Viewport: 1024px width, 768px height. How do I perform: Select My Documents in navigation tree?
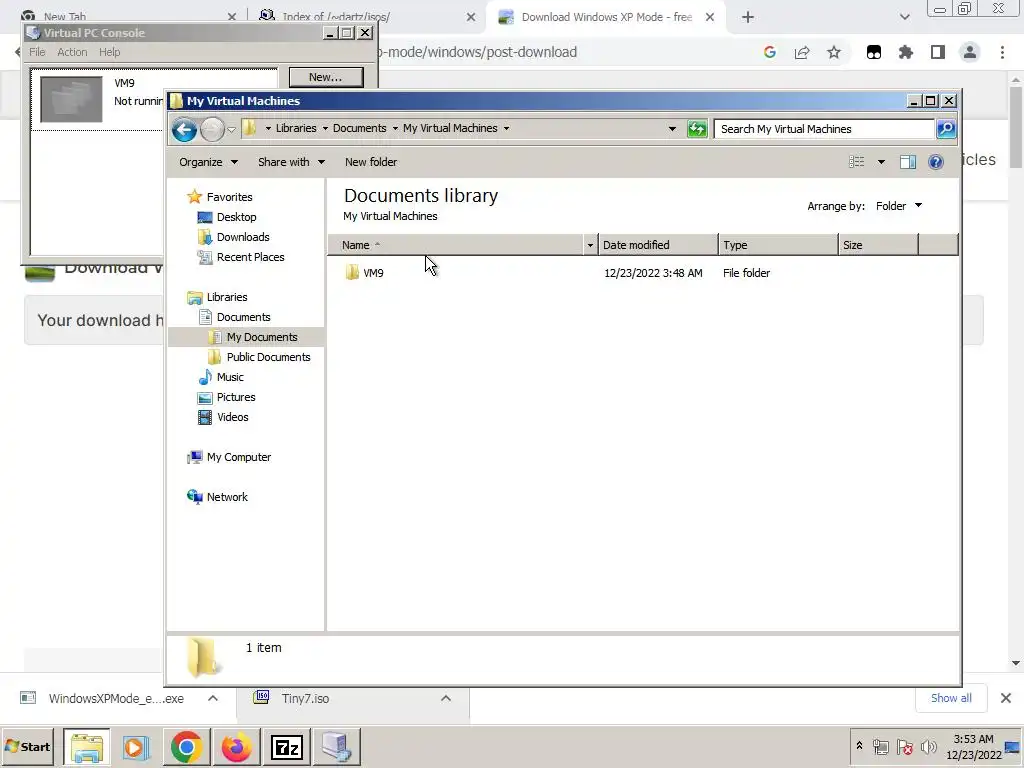(x=262, y=337)
